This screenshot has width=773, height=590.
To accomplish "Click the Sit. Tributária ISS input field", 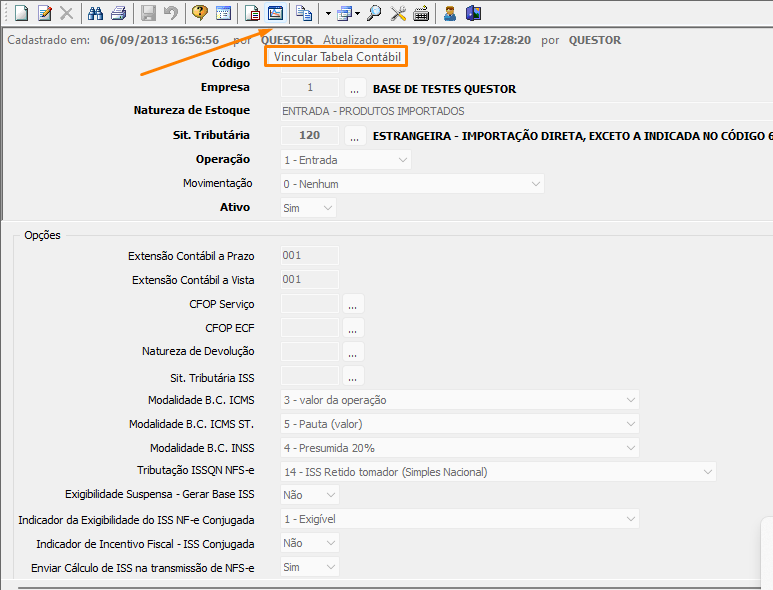I will [x=310, y=376].
